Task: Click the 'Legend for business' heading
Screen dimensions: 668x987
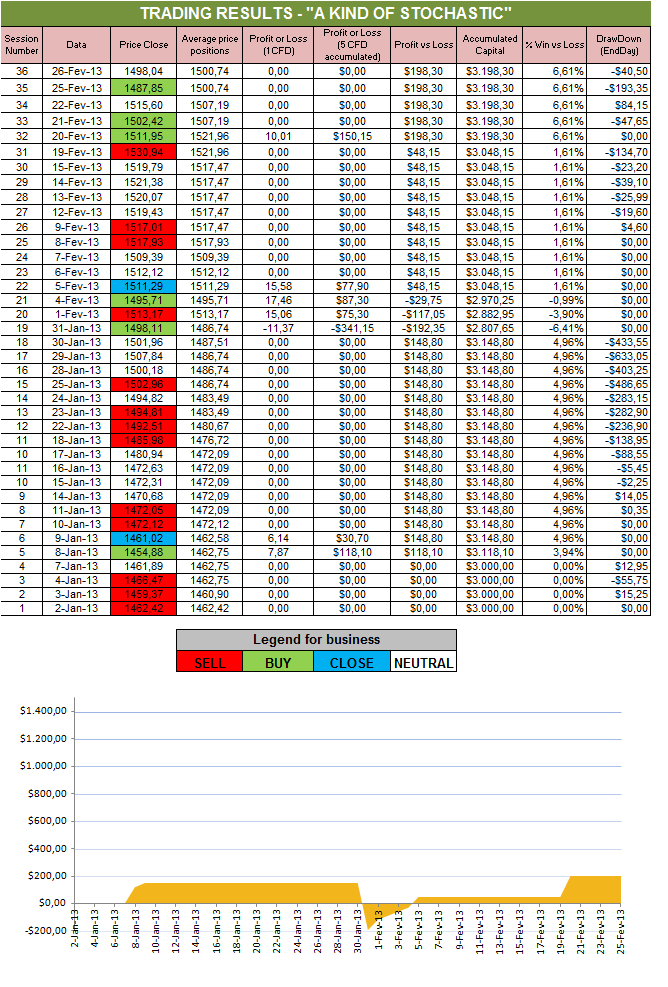Action: 316,640
